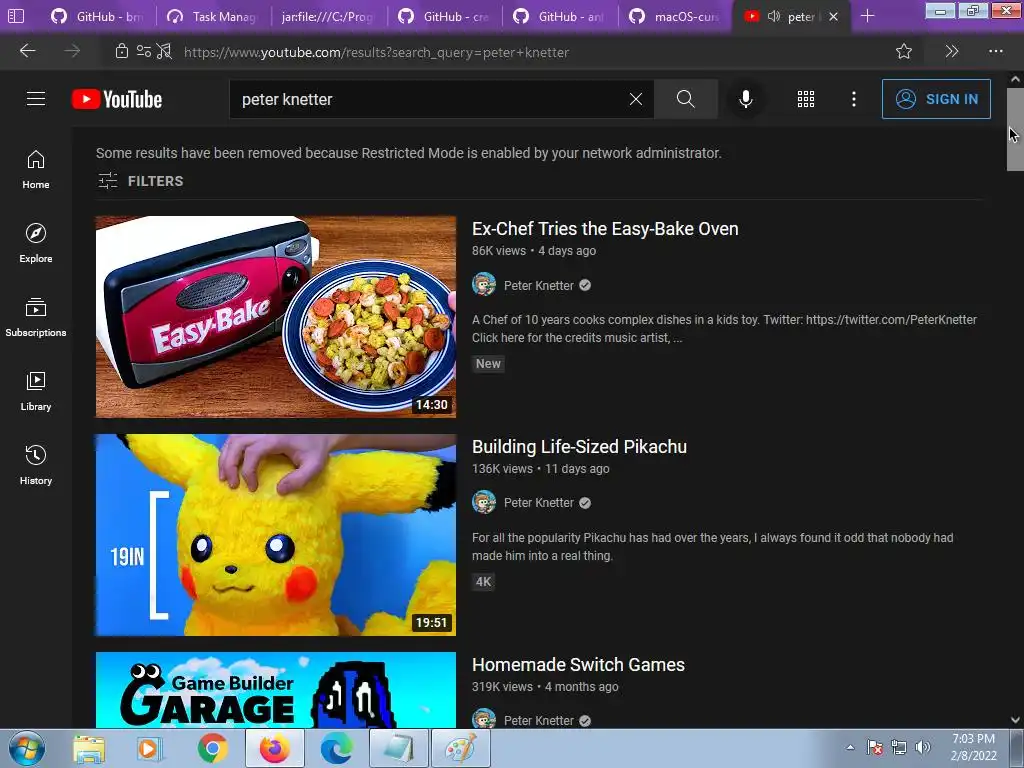Open the FILTERS options
Image resolution: width=1024 pixels, height=768 pixels.
point(140,181)
